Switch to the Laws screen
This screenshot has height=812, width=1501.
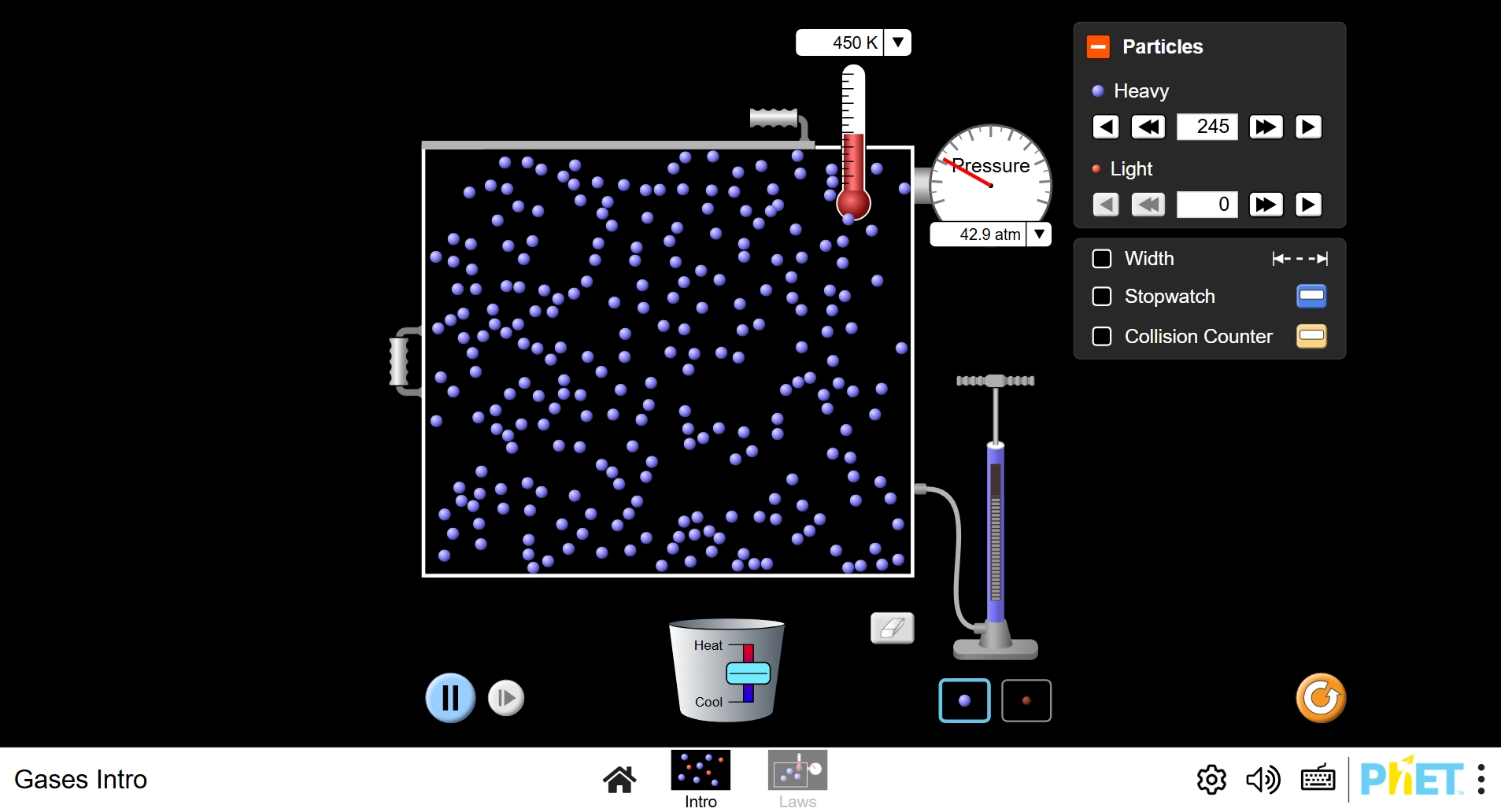797,779
